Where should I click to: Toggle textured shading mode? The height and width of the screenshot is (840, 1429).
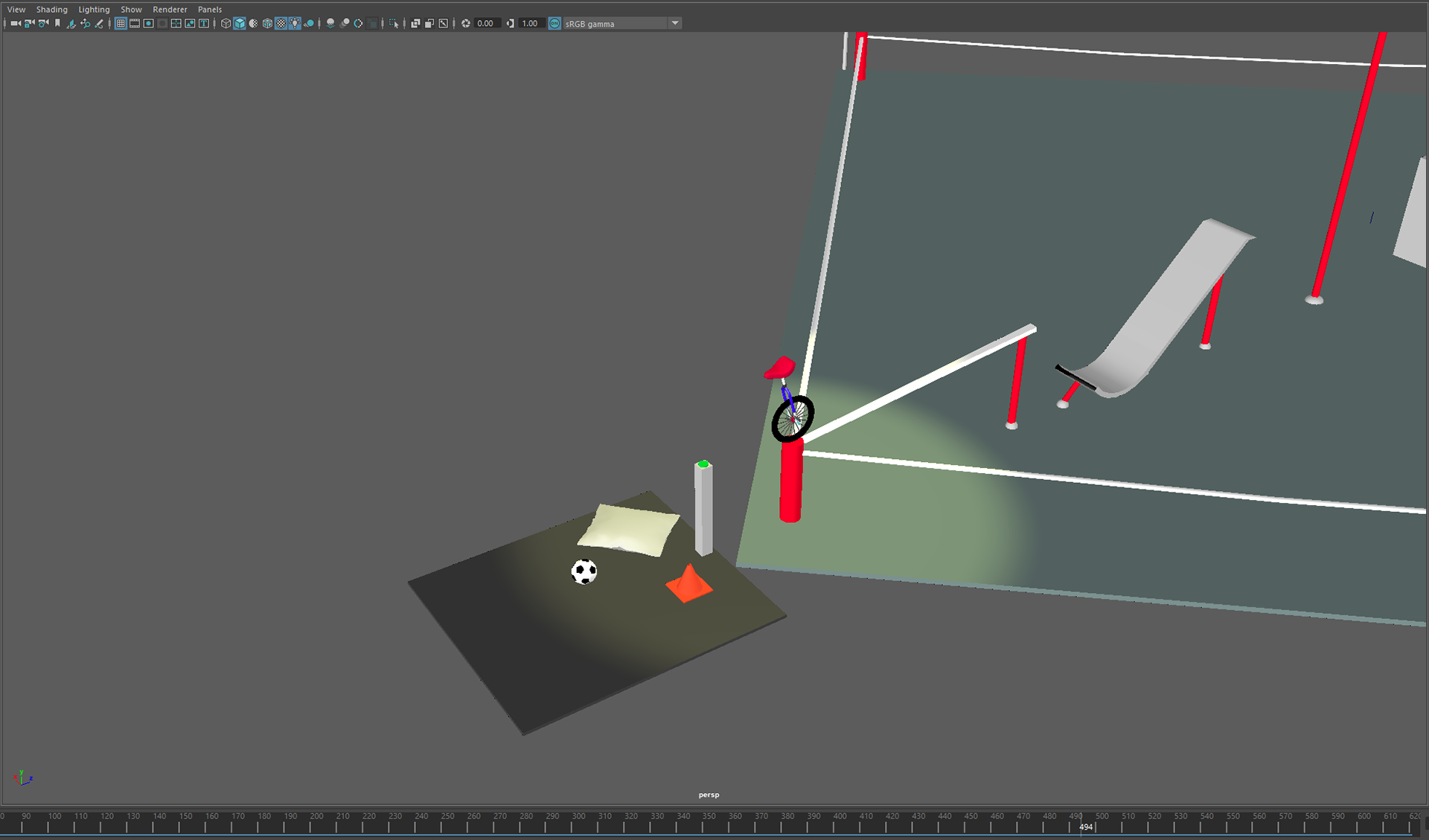click(x=281, y=24)
